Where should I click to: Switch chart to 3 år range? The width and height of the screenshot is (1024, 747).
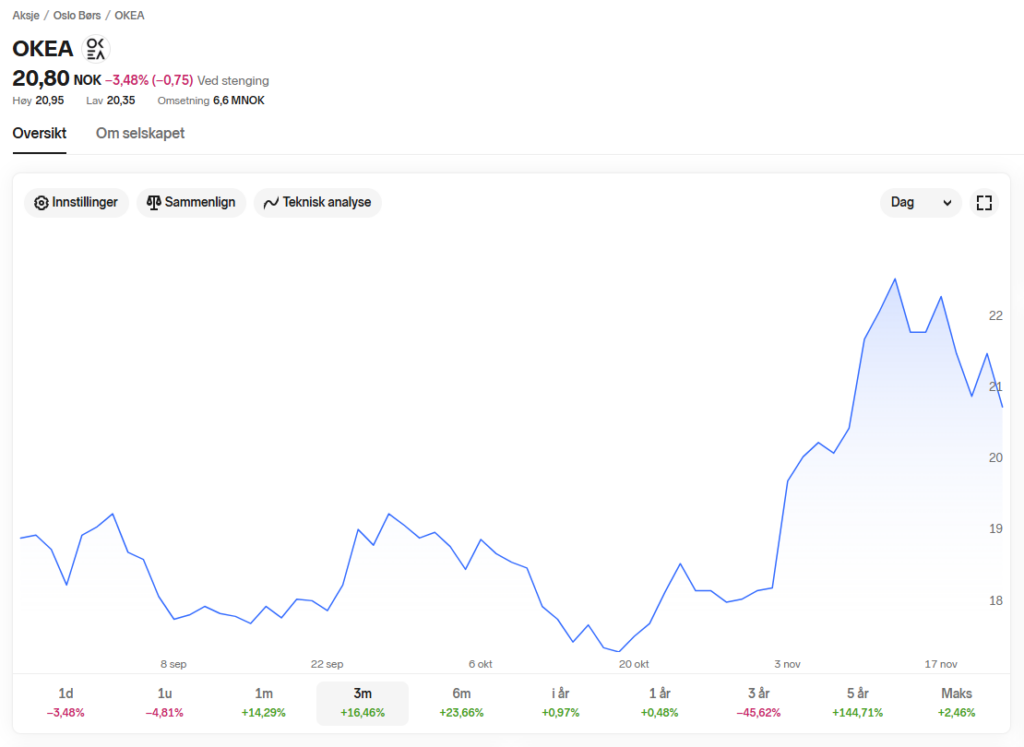tap(758, 702)
